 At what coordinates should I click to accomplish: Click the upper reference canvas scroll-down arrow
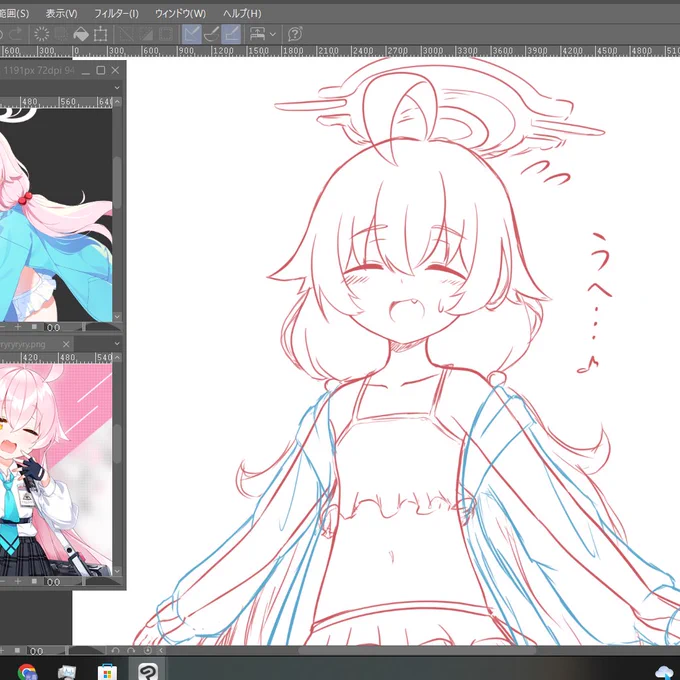(118, 317)
